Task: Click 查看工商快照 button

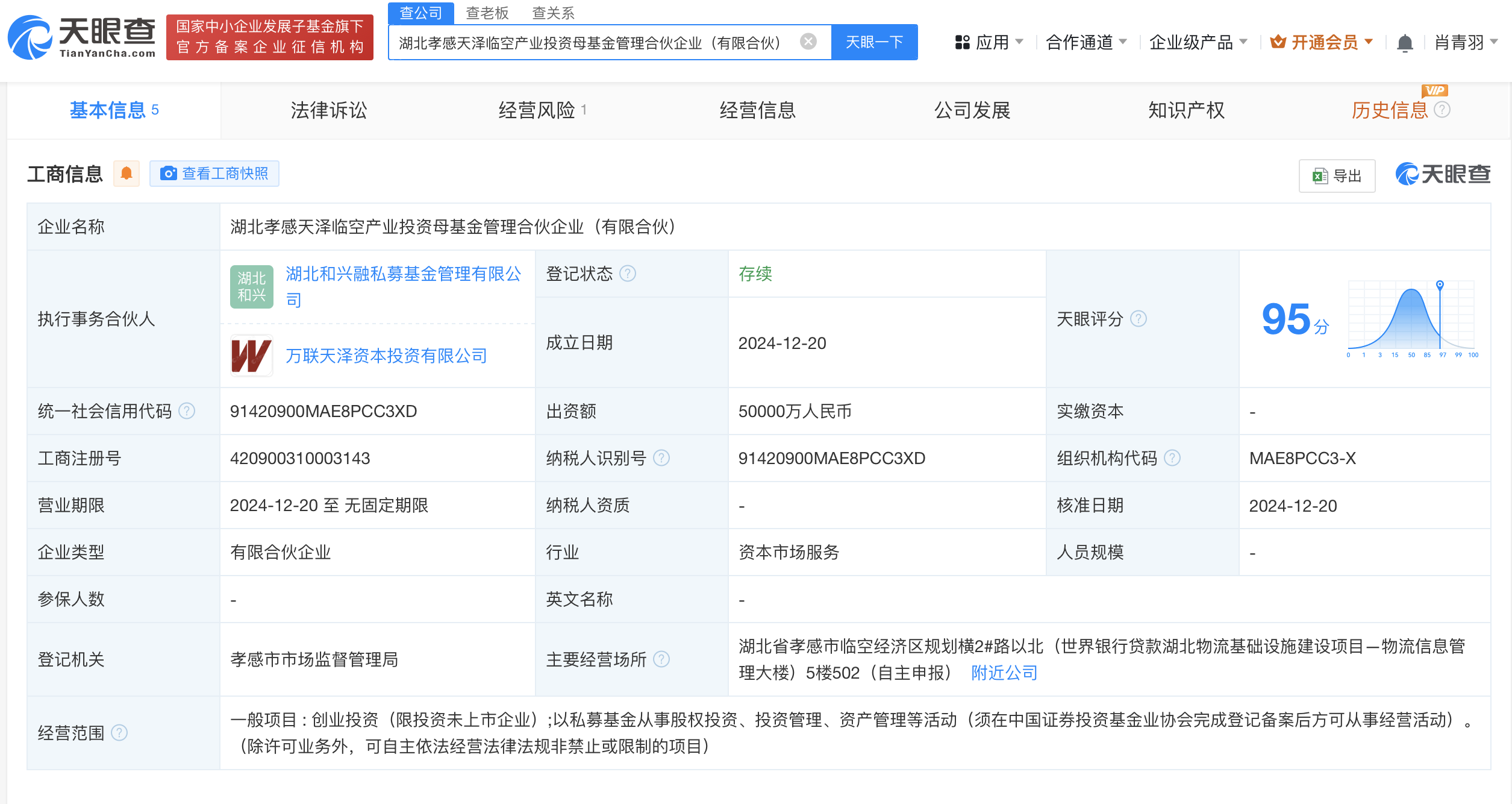Action: [214, 174]
